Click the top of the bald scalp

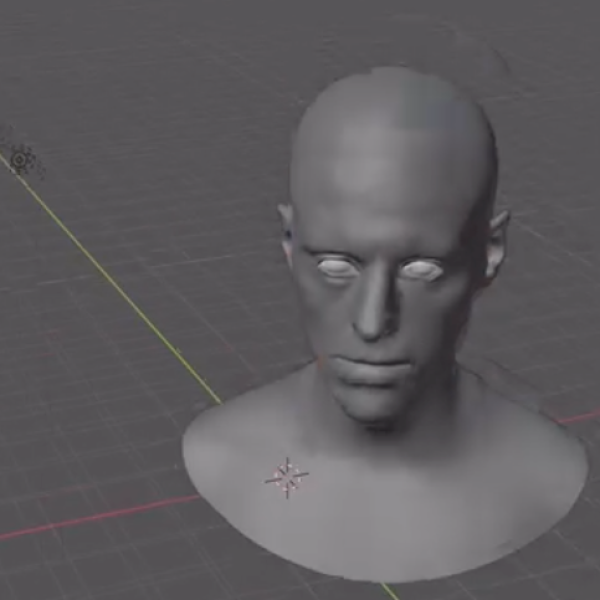tap(395, 95)
